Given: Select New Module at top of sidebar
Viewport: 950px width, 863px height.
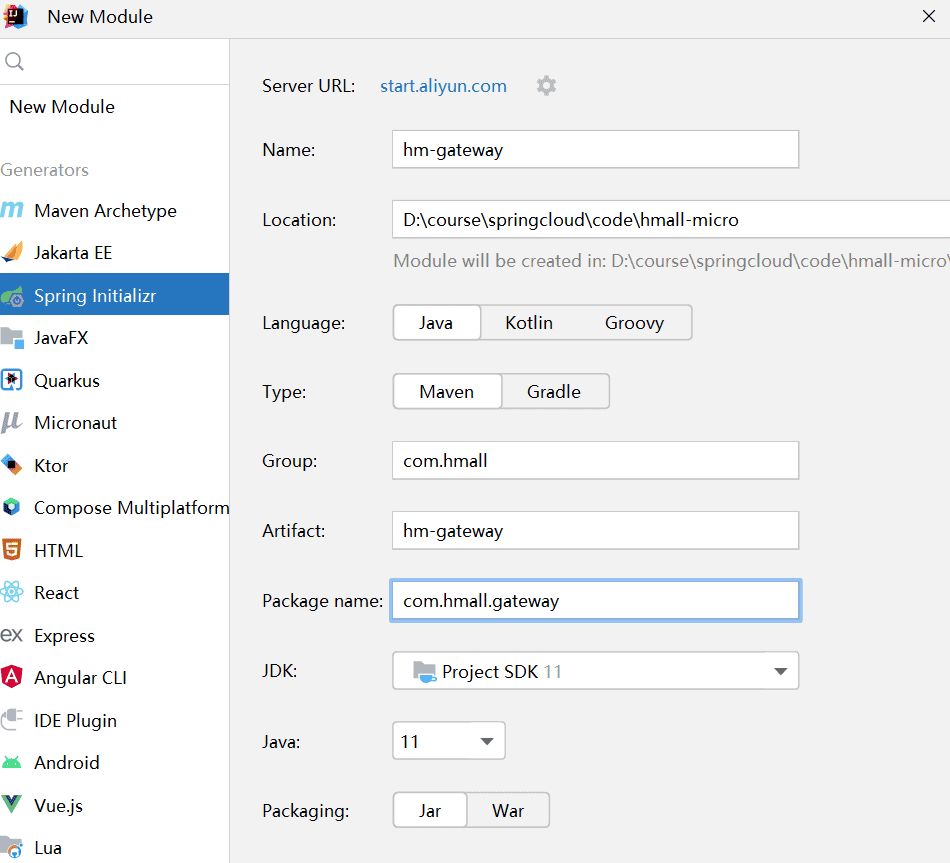Looking at the screenshot, I should tap(62, 107).
